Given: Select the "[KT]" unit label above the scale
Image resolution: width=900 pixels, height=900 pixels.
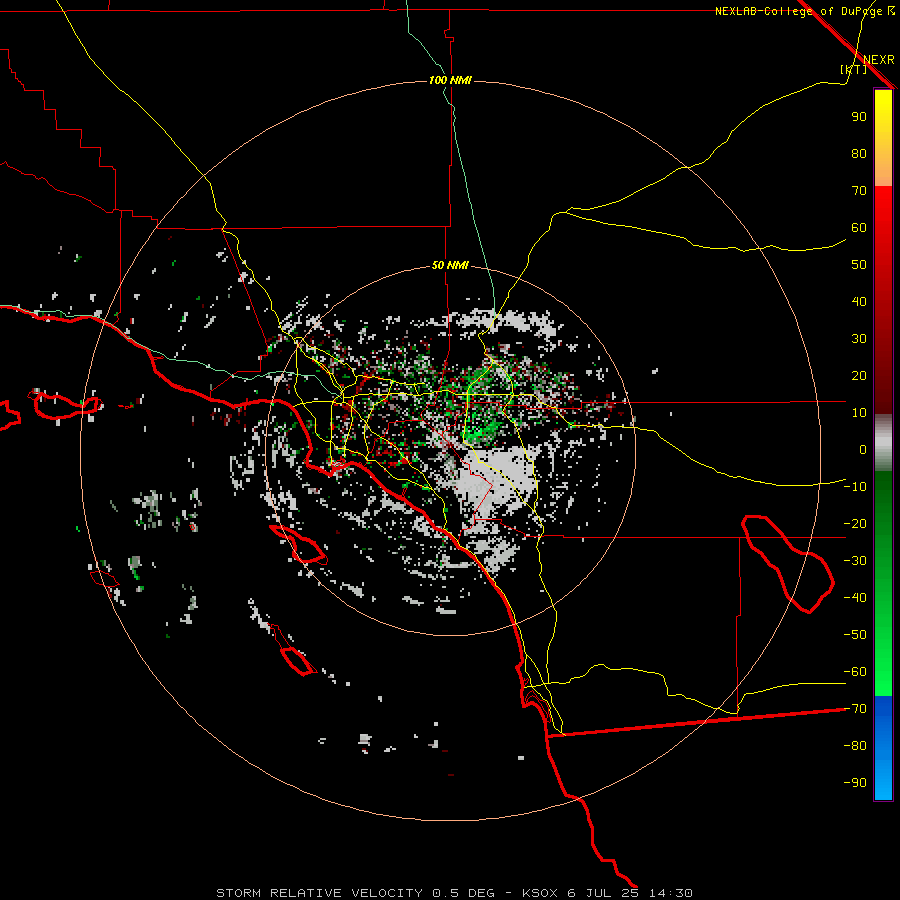Looking at the screenshot, I should (853, 69).
